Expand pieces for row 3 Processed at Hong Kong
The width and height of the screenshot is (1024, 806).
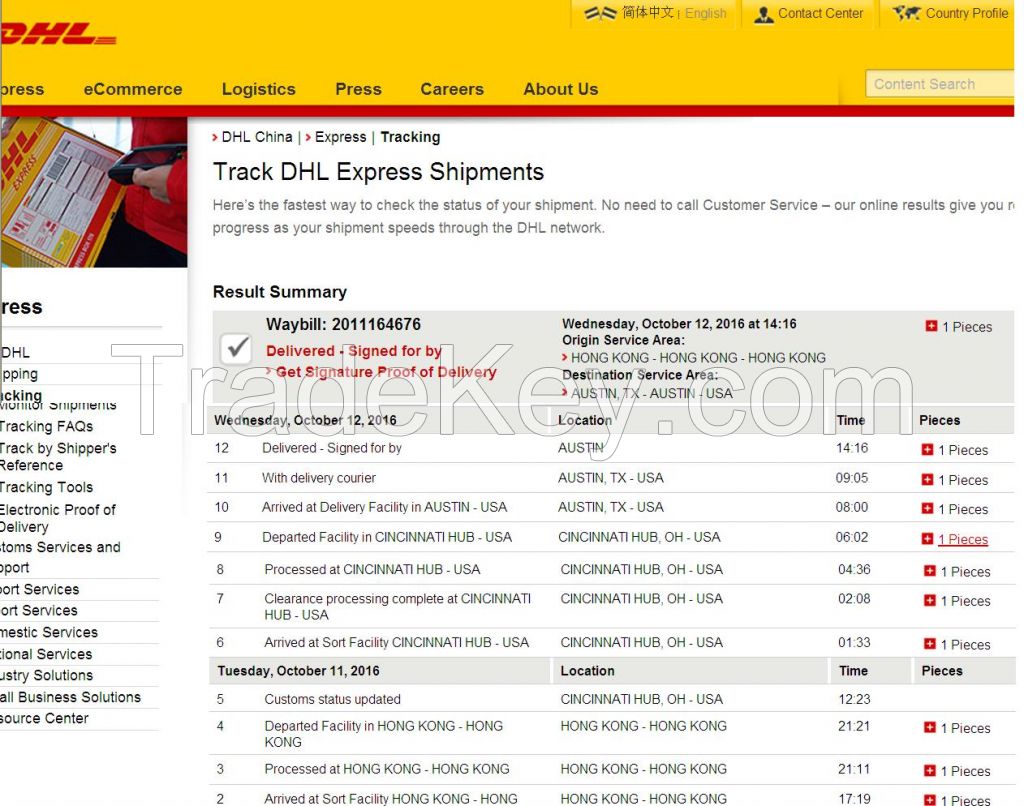pyautogui.click(x=930, y=771)
